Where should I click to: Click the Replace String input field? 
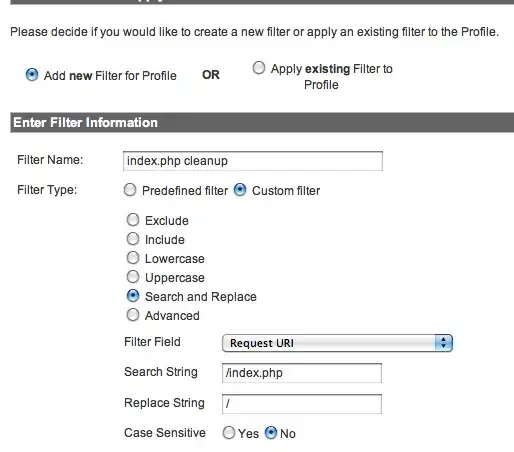302,404
